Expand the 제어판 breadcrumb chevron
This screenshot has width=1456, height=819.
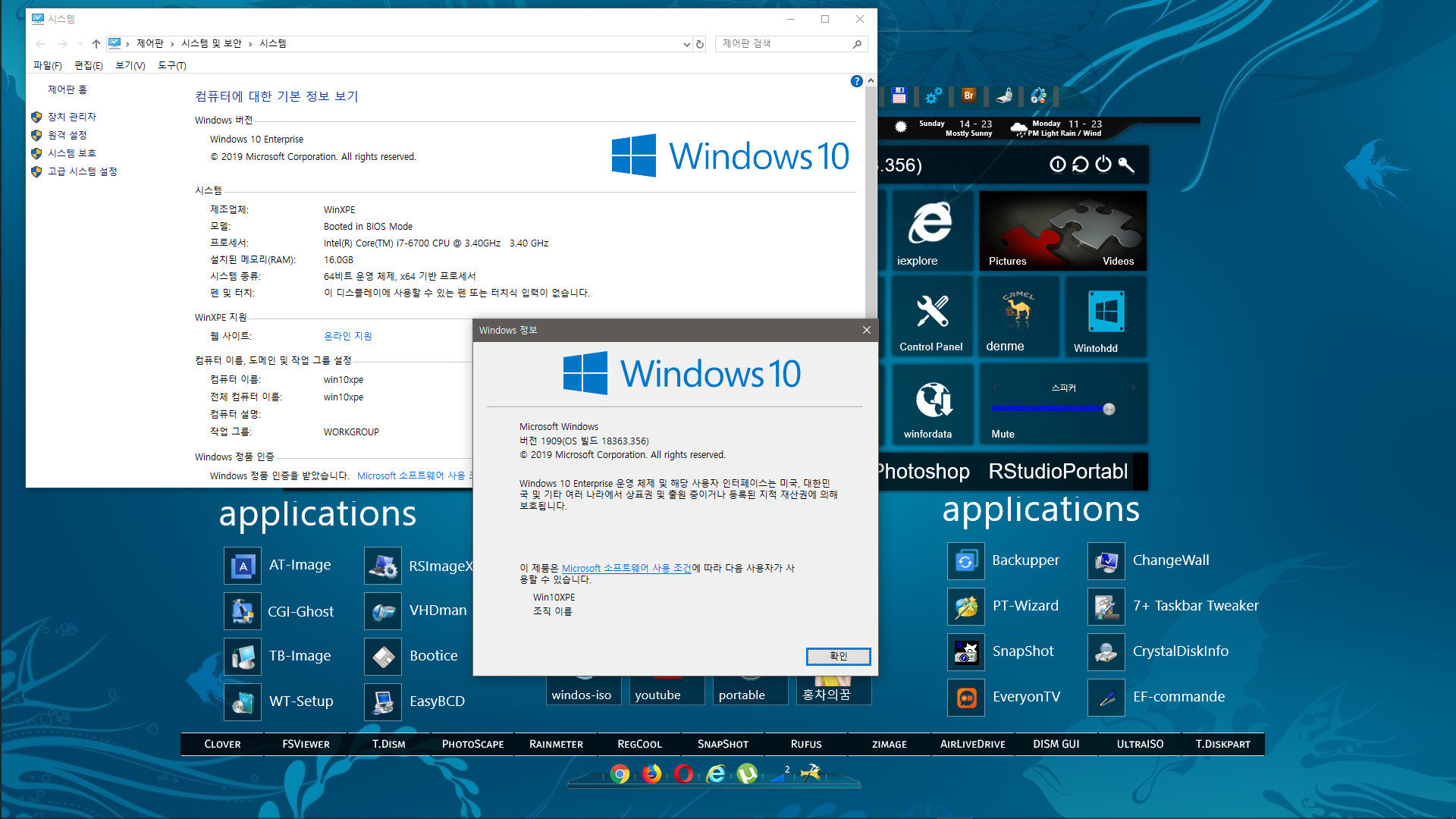point(172,44)
